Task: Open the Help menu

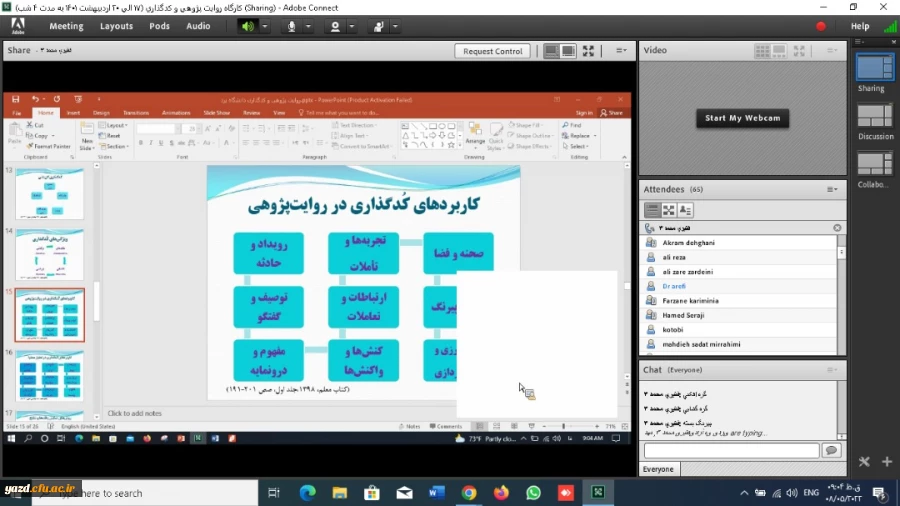Action: point(859,26)
